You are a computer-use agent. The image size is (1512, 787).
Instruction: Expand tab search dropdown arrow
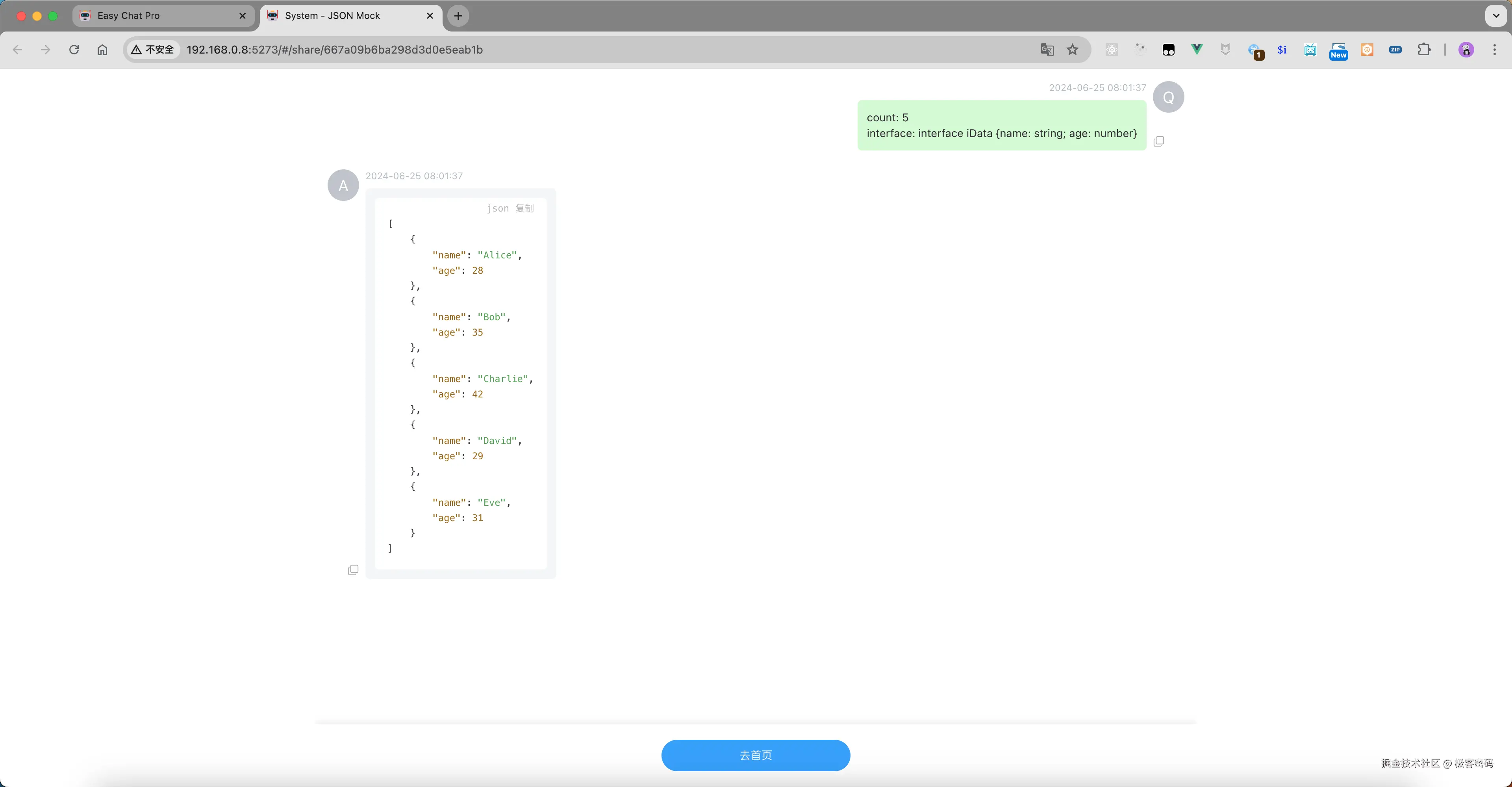point(1495,16)
